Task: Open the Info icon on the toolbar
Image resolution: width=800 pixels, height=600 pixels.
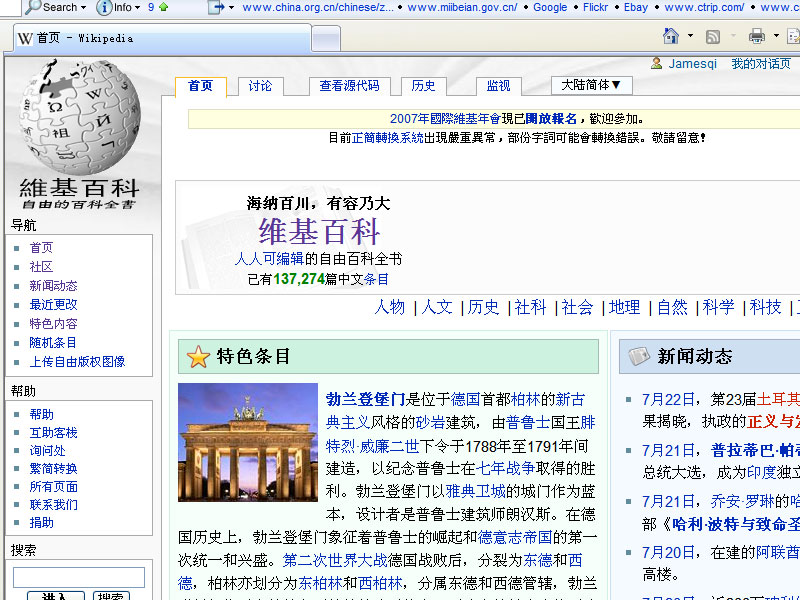Action: point(105,9)
